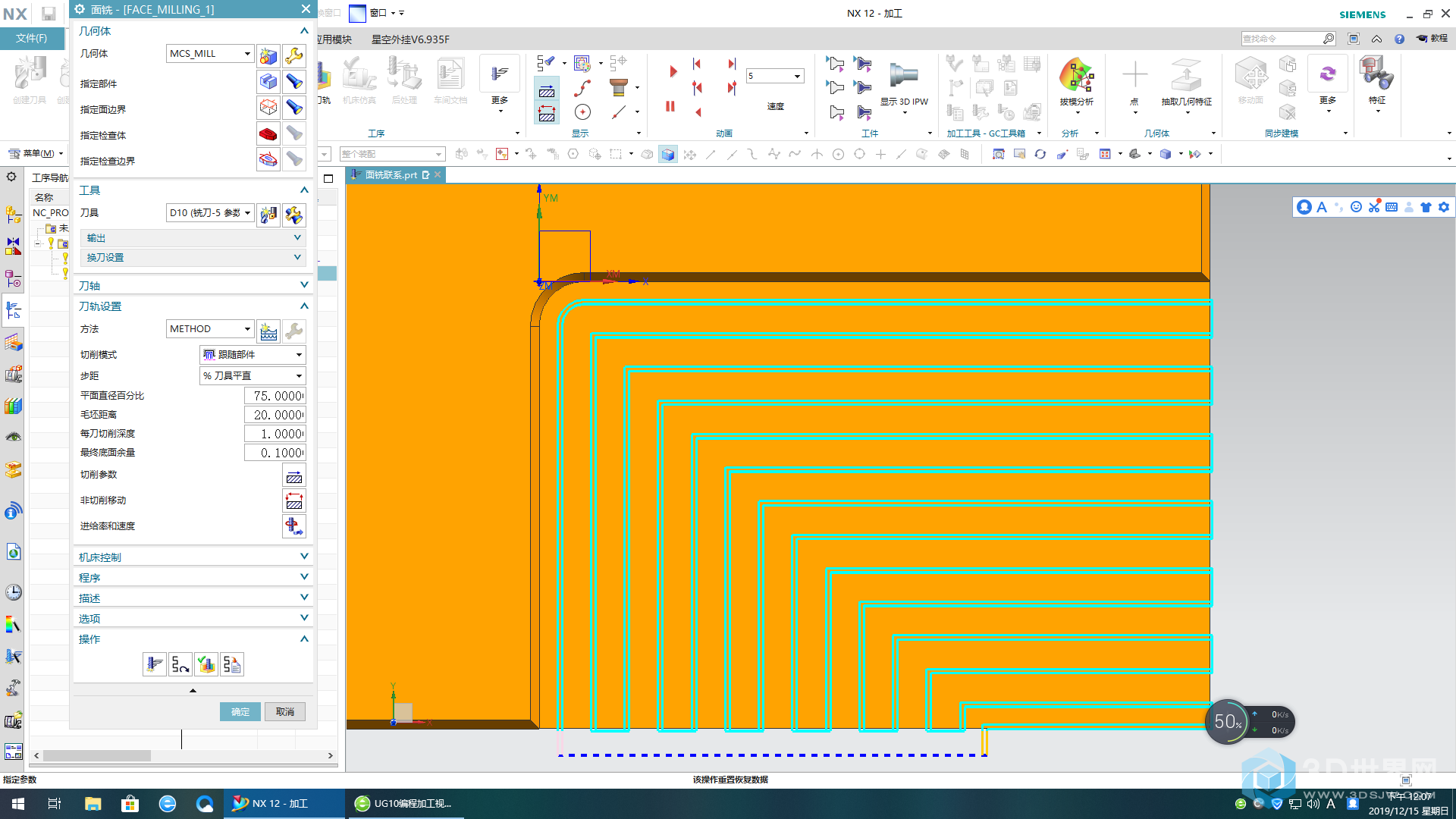Click the create new method icon beside METHOD
The width and height of the screenshot is (1456, 819).
[x=268, y=331]
